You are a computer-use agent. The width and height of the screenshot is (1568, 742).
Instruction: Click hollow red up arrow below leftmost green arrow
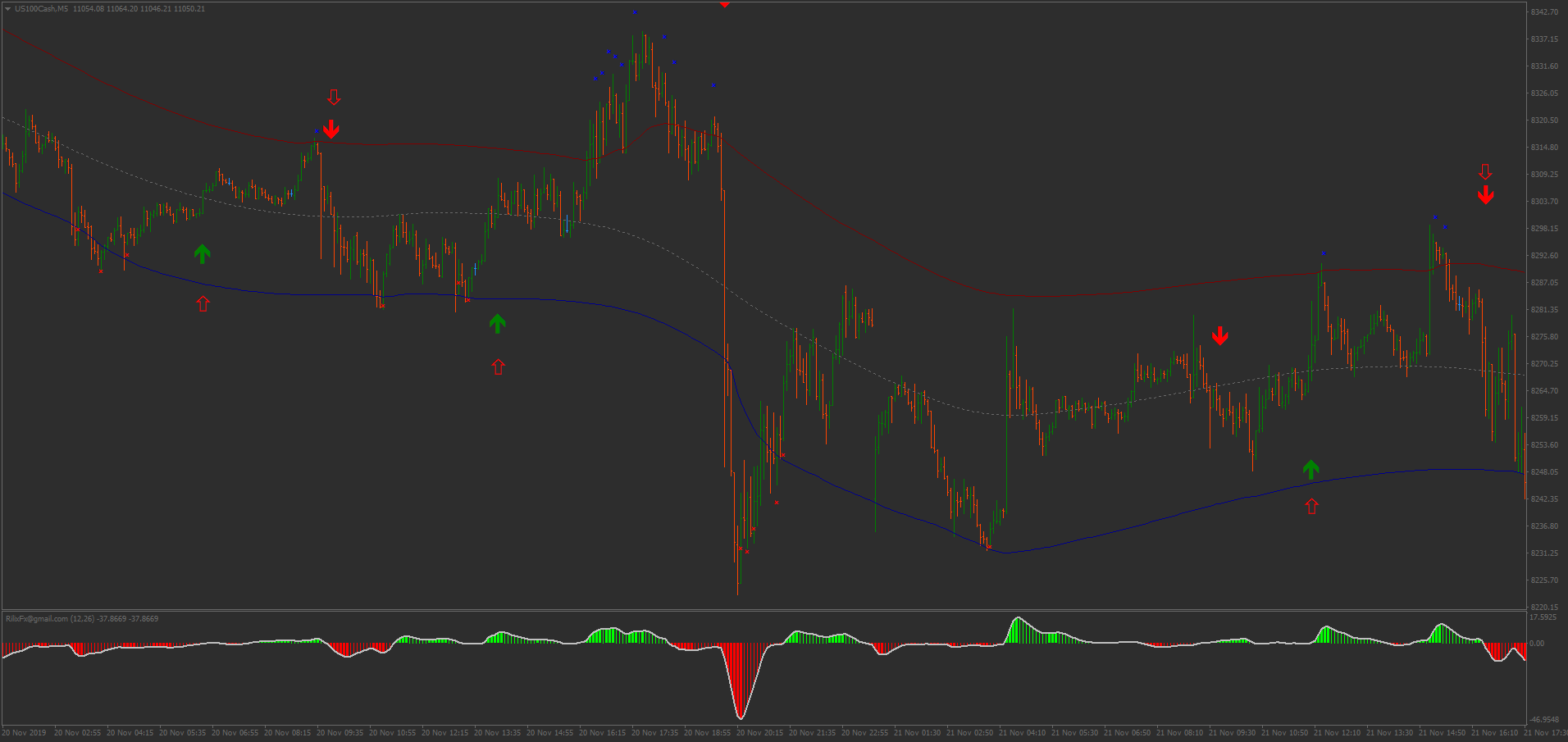click(203, 303)
